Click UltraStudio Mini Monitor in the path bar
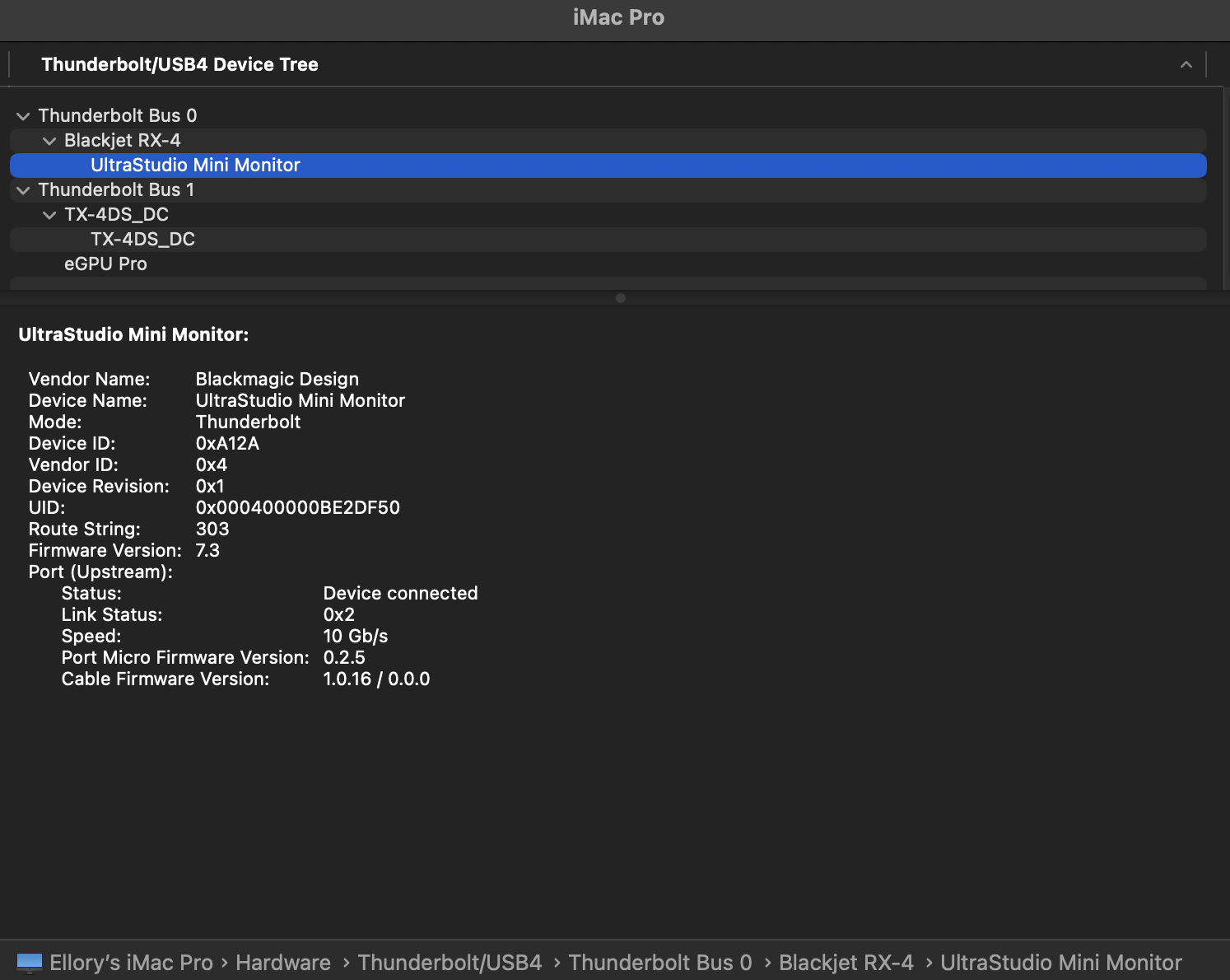 [1061, 963]
